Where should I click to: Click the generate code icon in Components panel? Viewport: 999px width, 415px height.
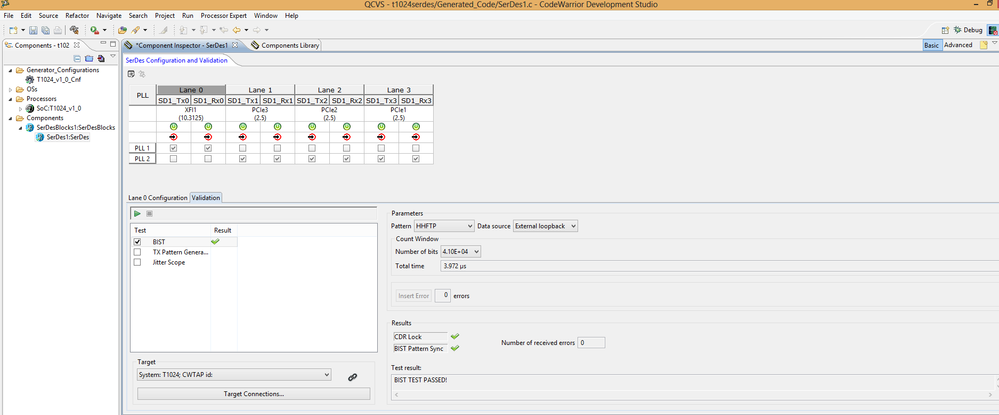click(x=101, y=58)
